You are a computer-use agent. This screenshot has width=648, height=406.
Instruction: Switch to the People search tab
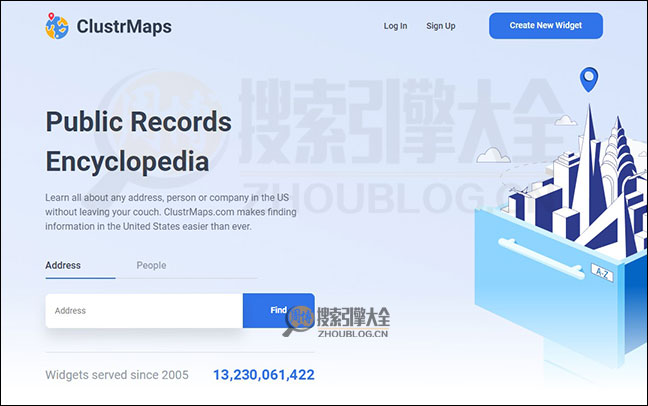pyautogui.click(x=151, y=265)
